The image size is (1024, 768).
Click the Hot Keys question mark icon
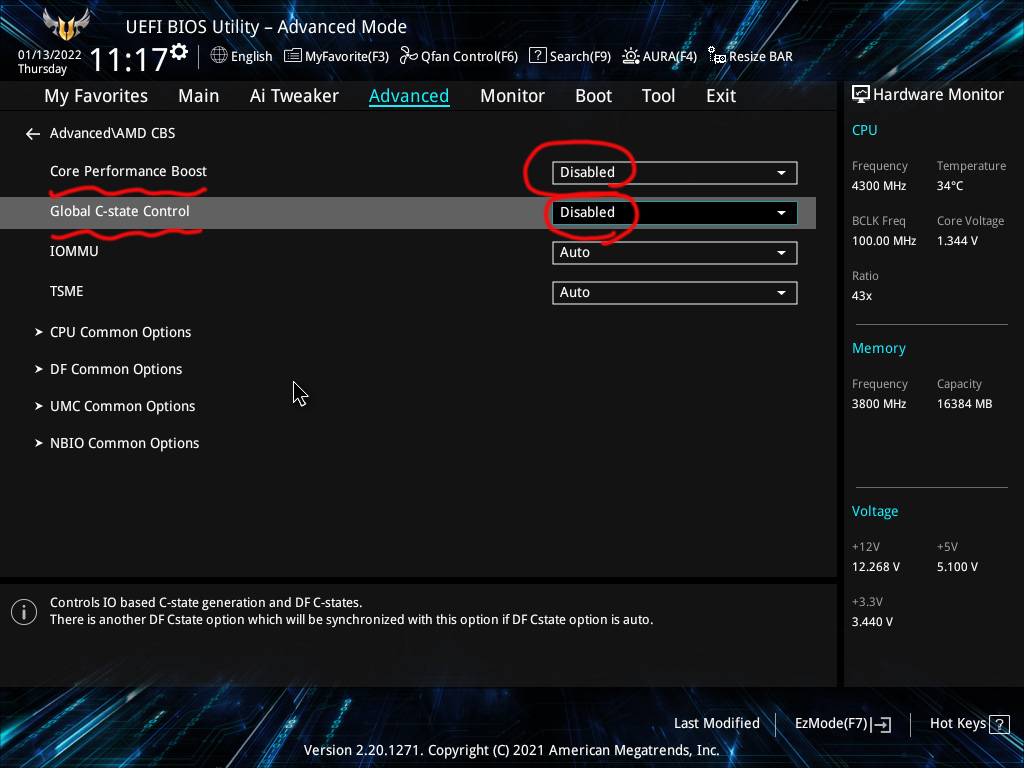click(999, 724)
